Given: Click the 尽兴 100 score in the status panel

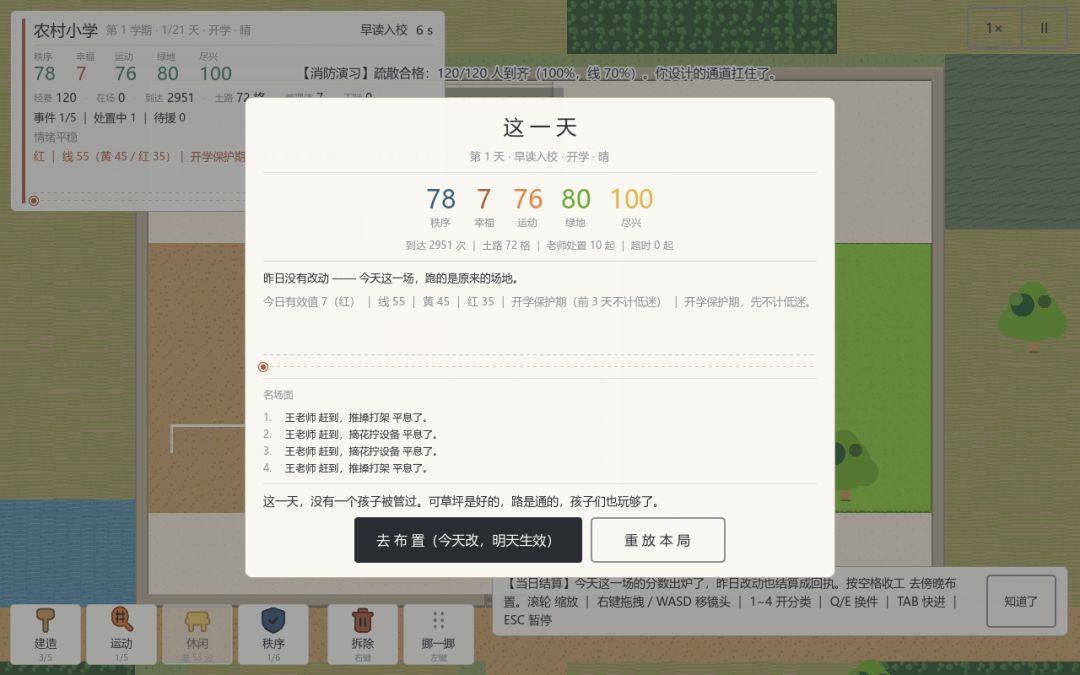Looking at the screenshot, I should [216, 73].
